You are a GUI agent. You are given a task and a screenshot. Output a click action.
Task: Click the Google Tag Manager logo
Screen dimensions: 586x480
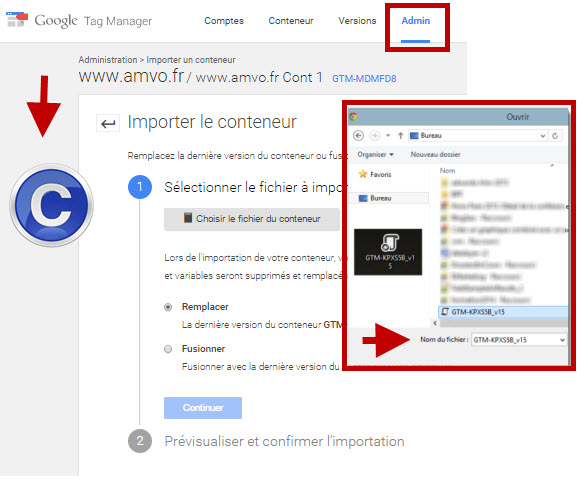coord(79,21)
